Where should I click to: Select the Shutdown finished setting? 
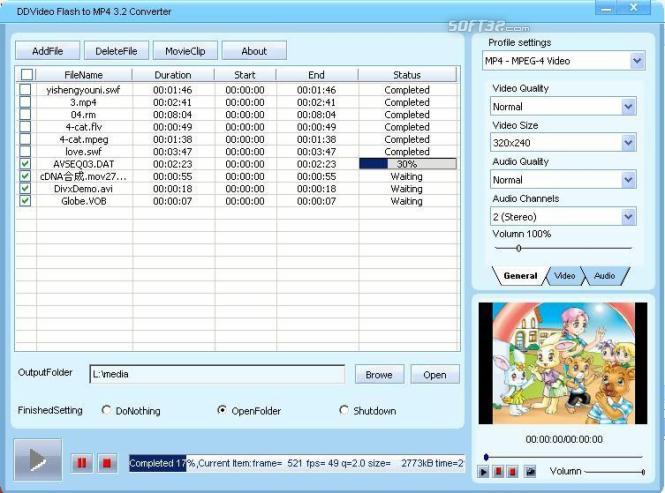pyautogui.click(x=344, y=410)
